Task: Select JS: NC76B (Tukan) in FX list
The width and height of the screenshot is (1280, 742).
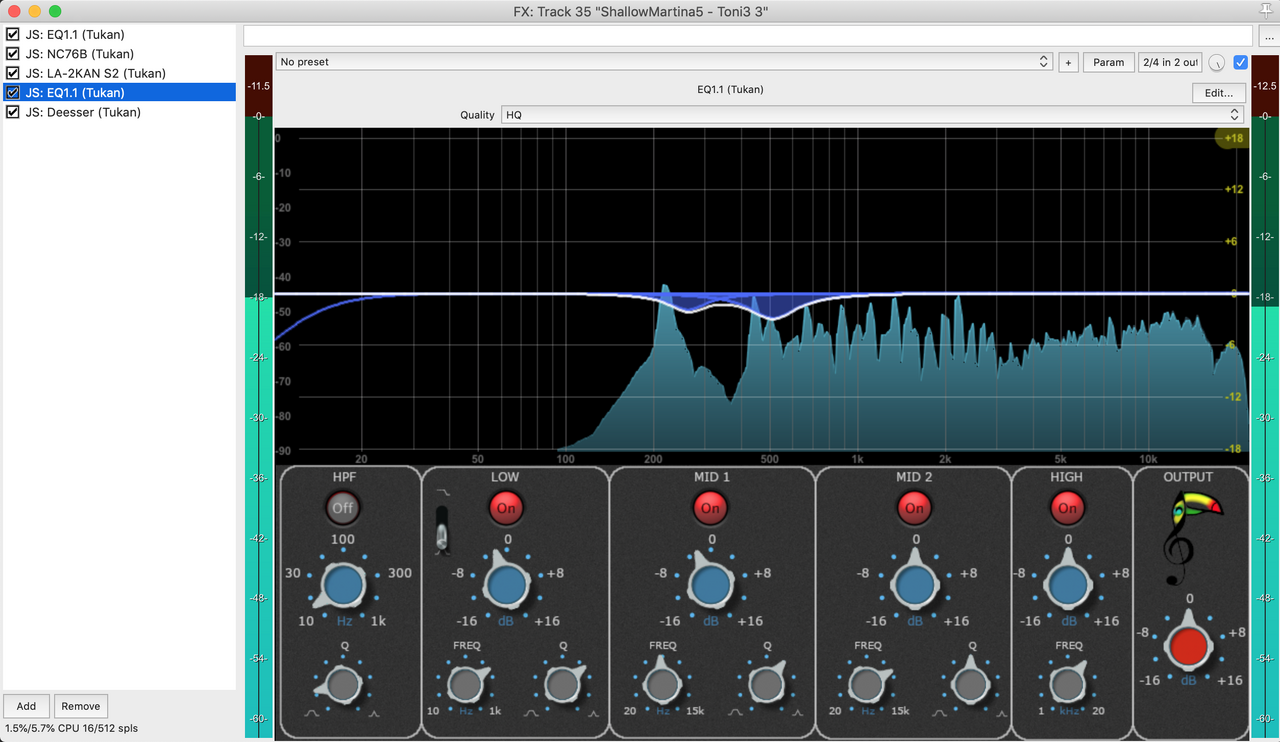Action: click(x=80, y=54)
